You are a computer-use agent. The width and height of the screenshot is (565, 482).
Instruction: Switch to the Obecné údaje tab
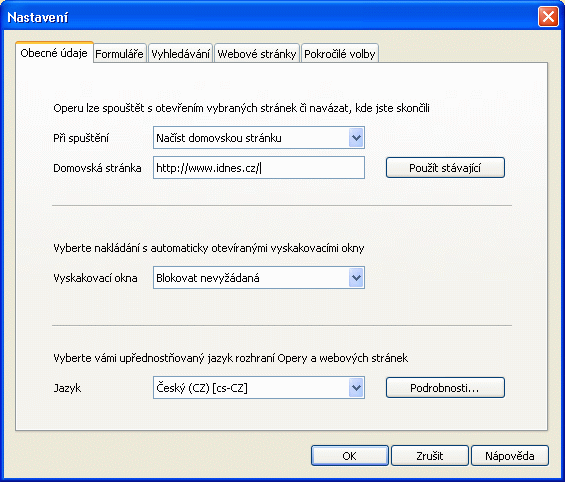pos(54,53)
